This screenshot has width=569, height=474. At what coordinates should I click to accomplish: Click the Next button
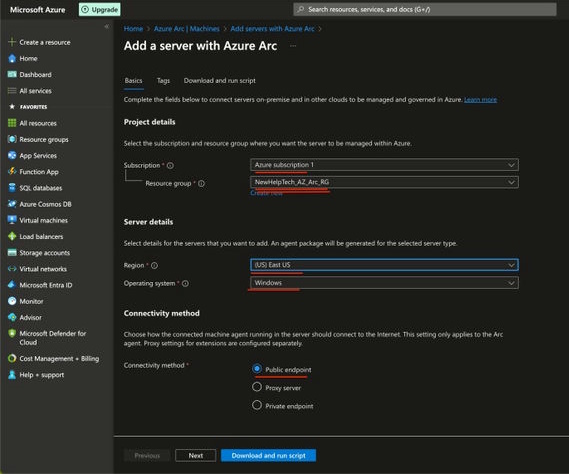pyautogui.click(x=196, y=455)
